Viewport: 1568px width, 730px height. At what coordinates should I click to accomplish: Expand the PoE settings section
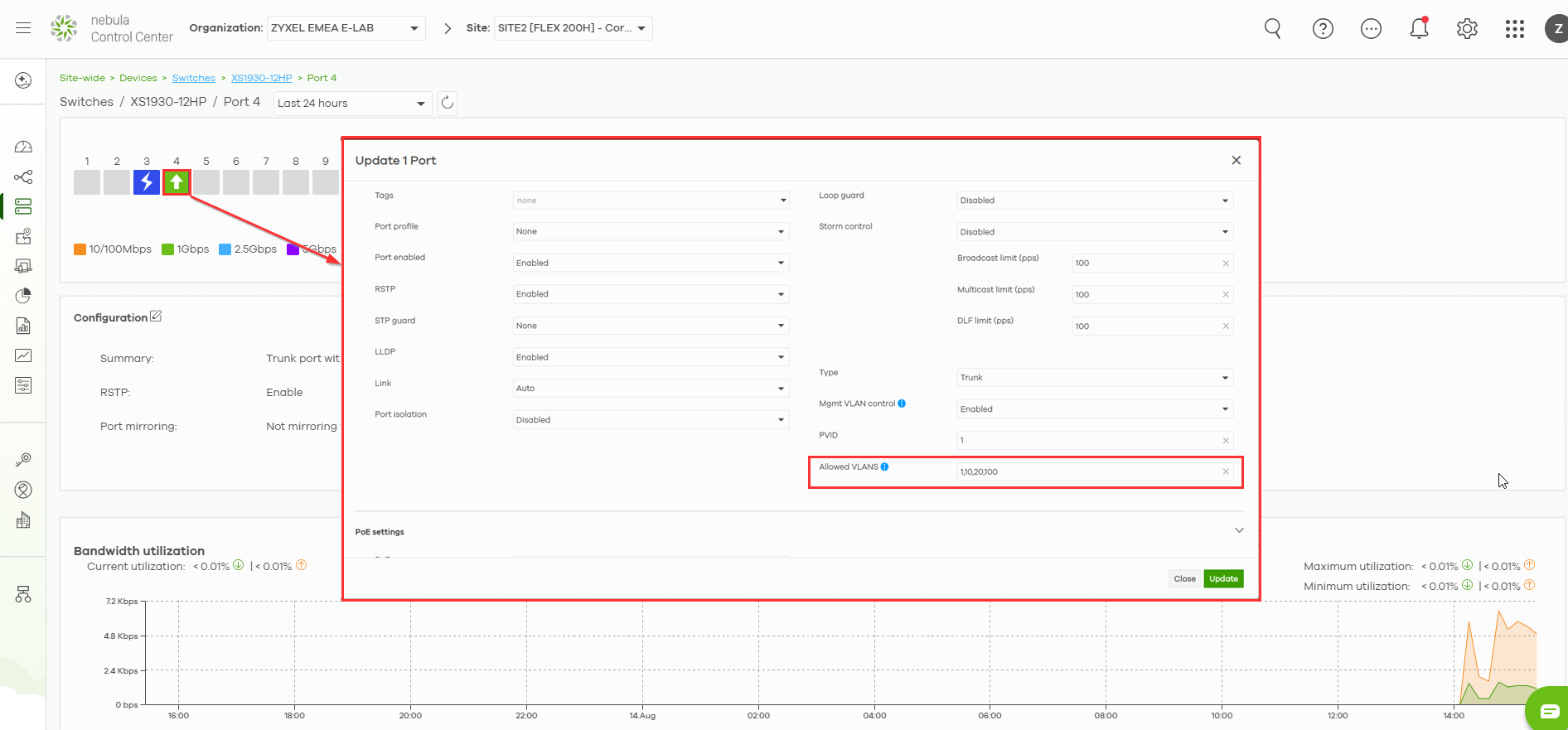[1239, 531]
